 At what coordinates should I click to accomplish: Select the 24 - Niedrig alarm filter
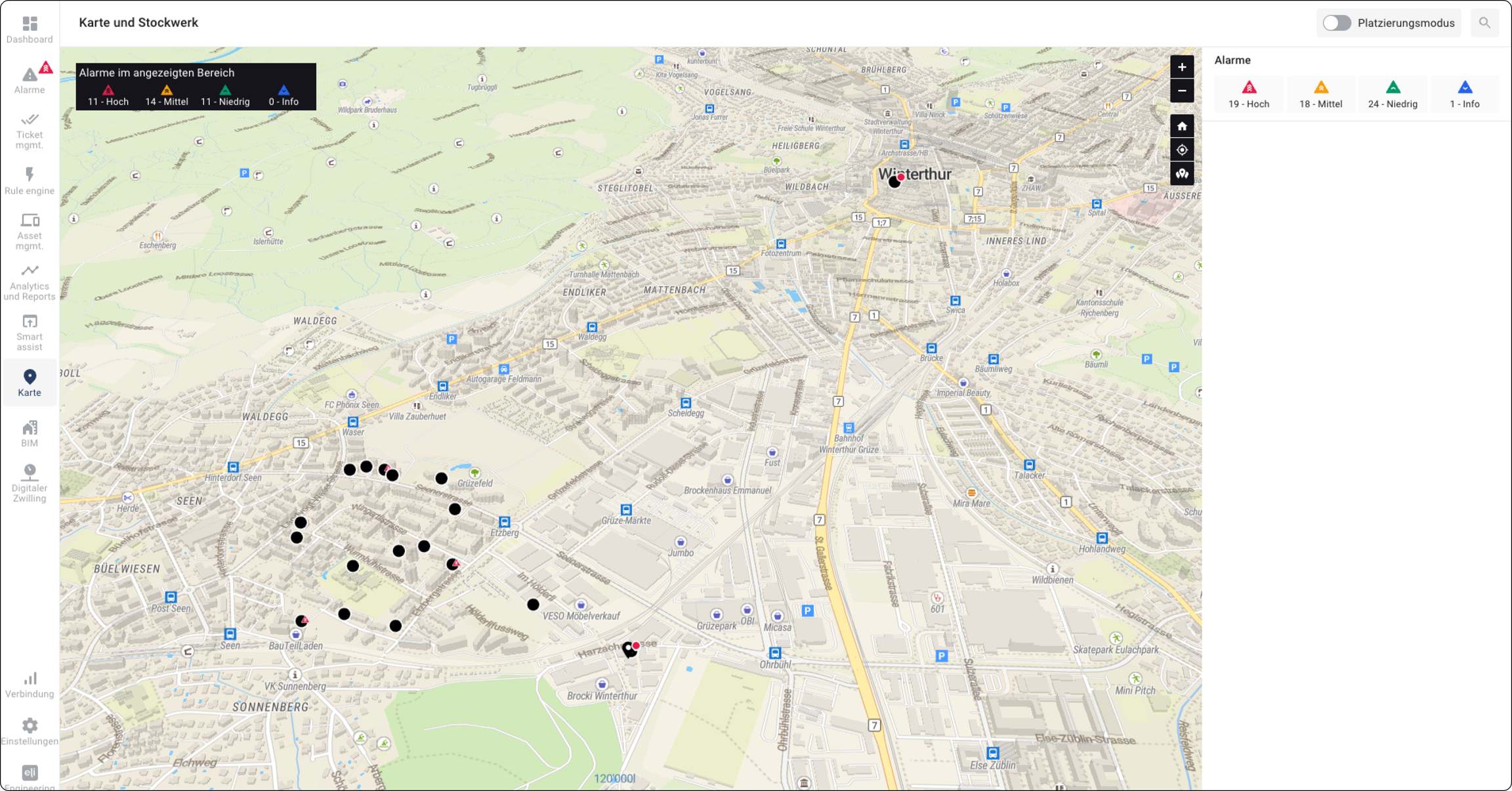point(1393,94)
